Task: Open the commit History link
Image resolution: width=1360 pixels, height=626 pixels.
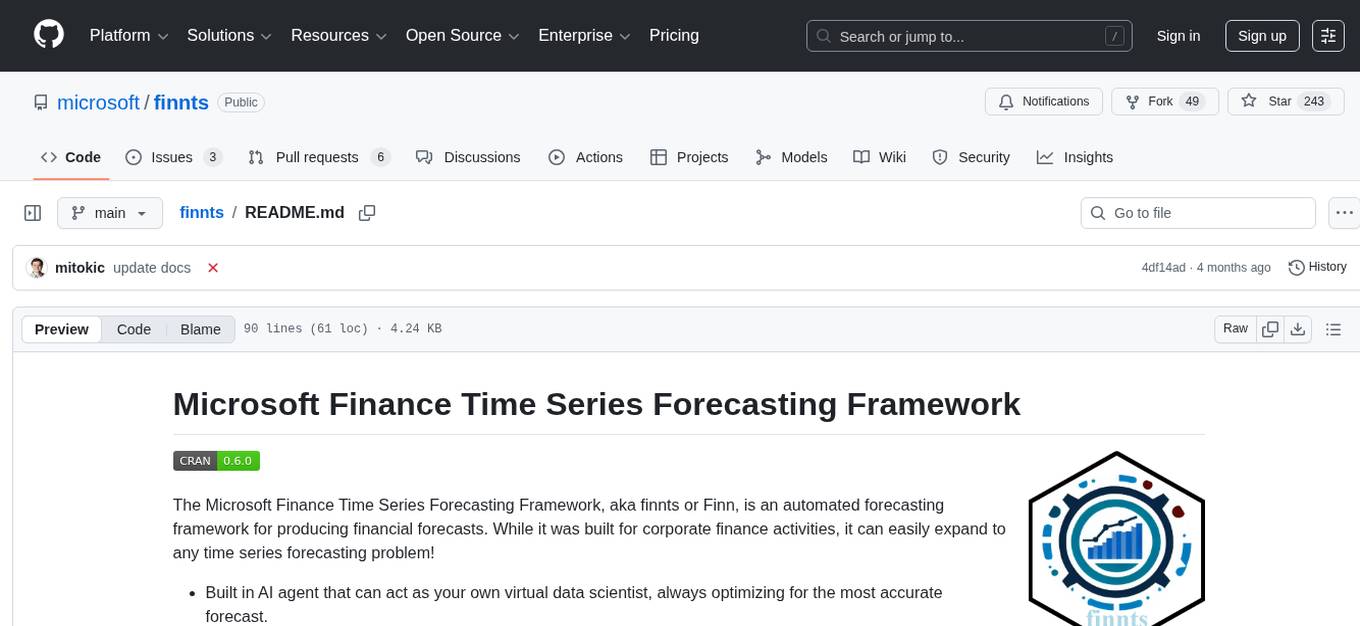Action: [x=1317, y=267]
